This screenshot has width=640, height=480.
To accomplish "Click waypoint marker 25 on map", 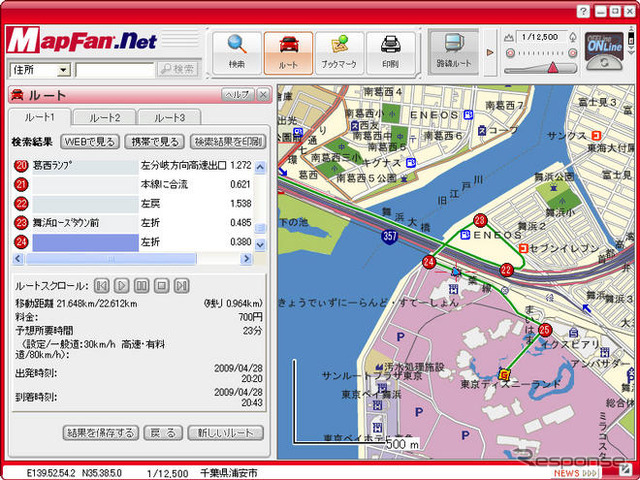I will point(545,329).
